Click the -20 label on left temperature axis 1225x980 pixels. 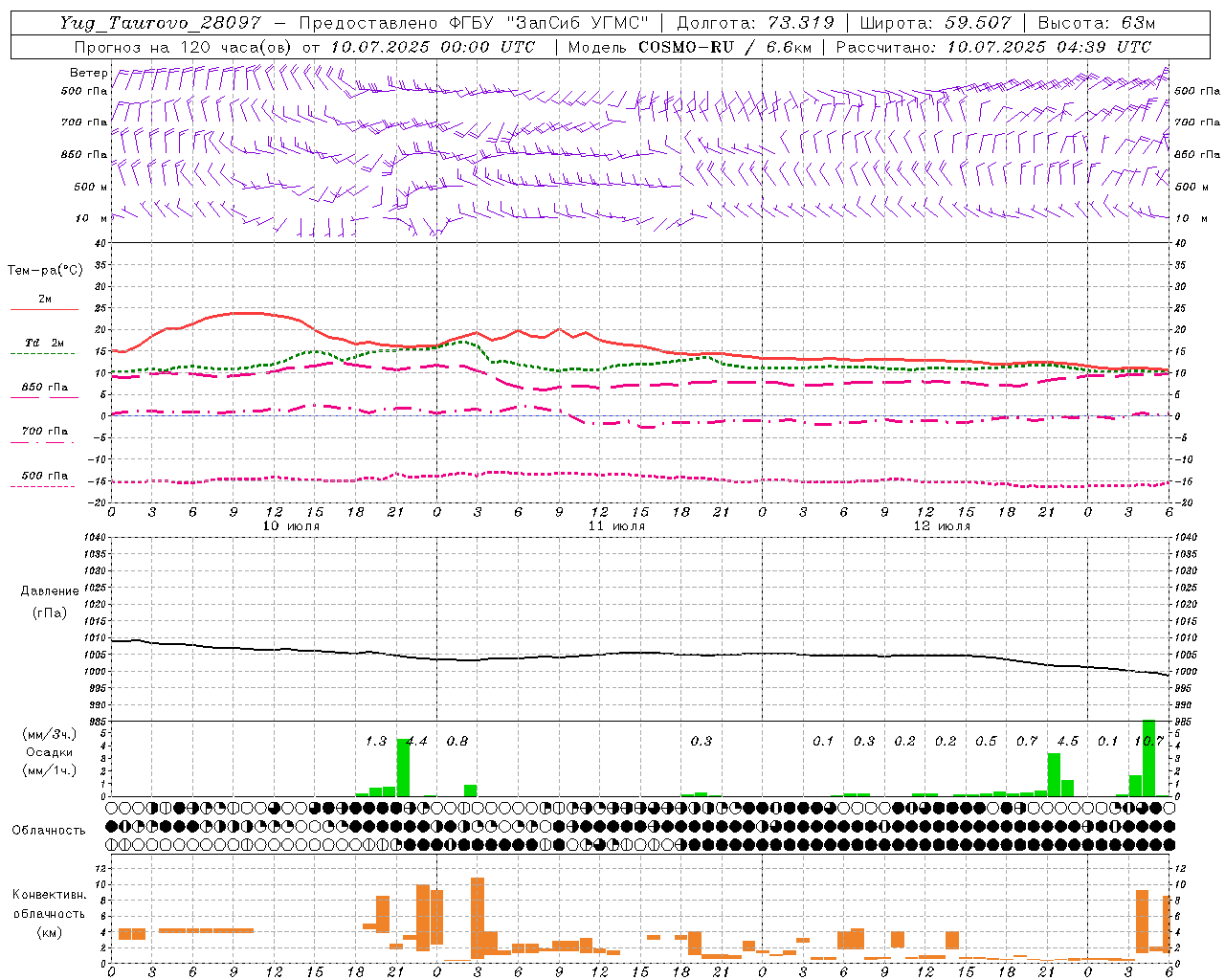click(x=98, y=502)
